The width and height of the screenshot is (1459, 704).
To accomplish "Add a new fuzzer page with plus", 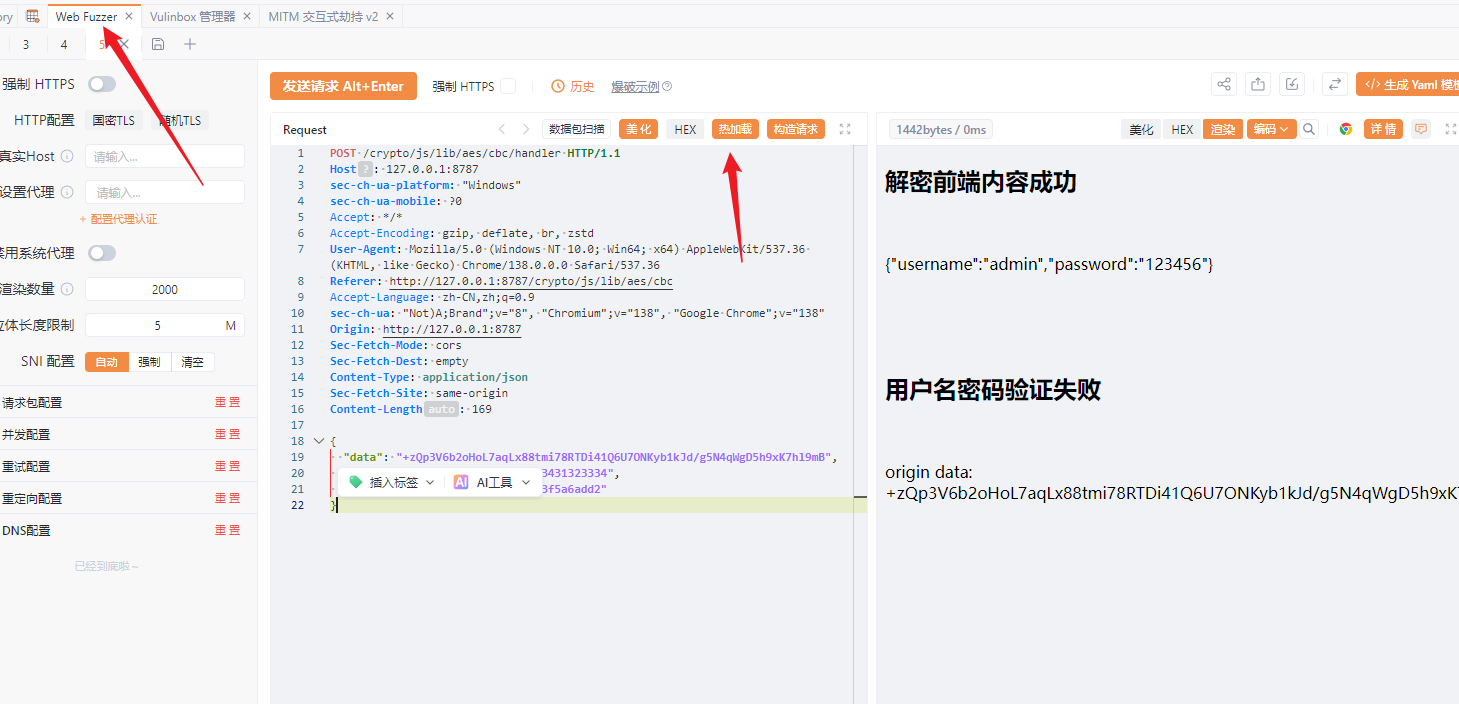I will [190, 44].
